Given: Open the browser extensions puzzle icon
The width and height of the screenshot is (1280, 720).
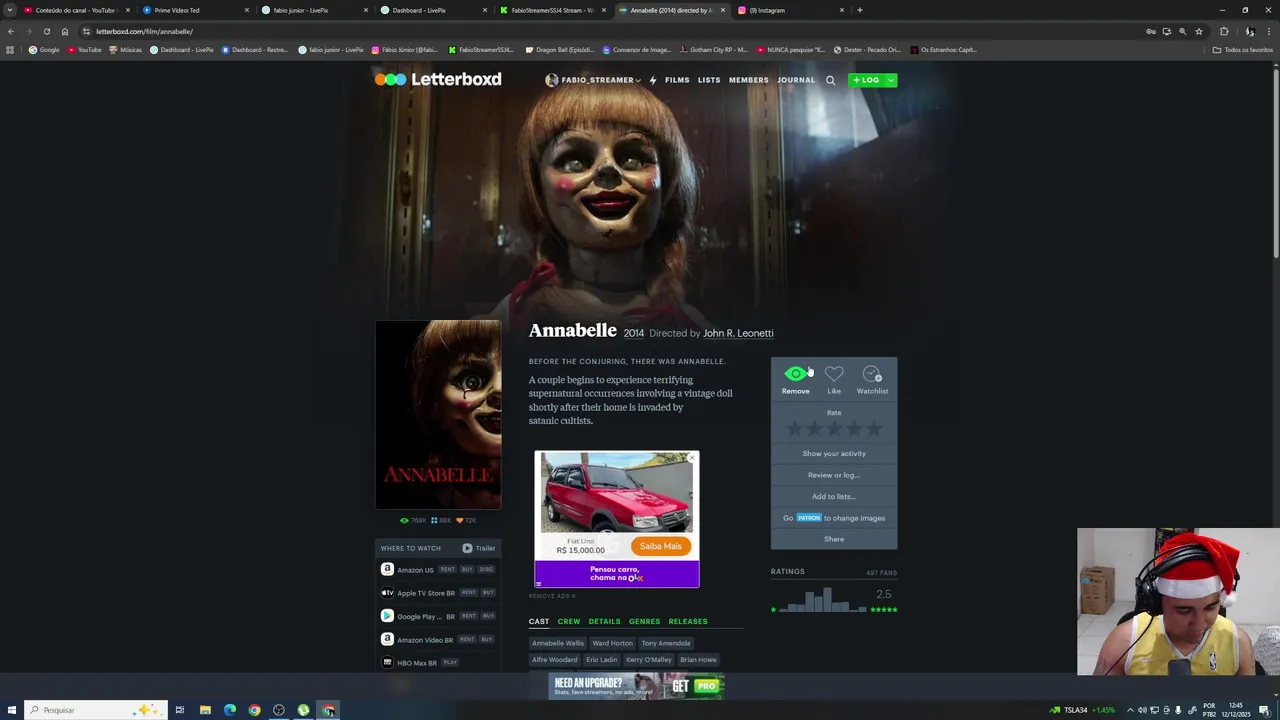Looking at the screenshot, I should coord(1224,31).
